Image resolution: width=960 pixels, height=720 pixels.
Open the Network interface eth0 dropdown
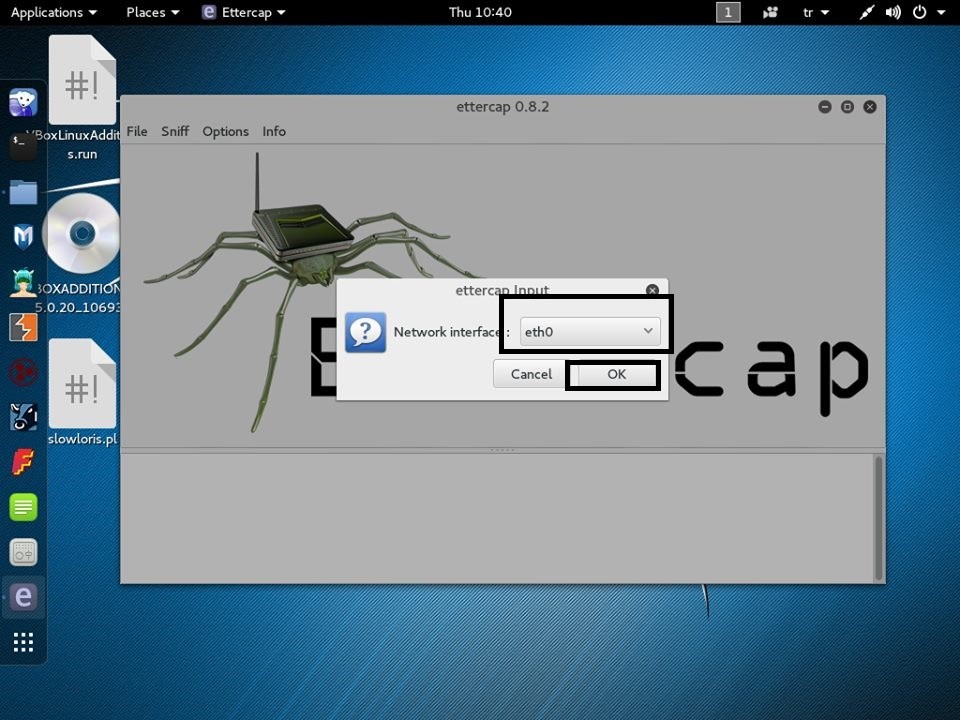pyautogui.click(x=590, y=331)
